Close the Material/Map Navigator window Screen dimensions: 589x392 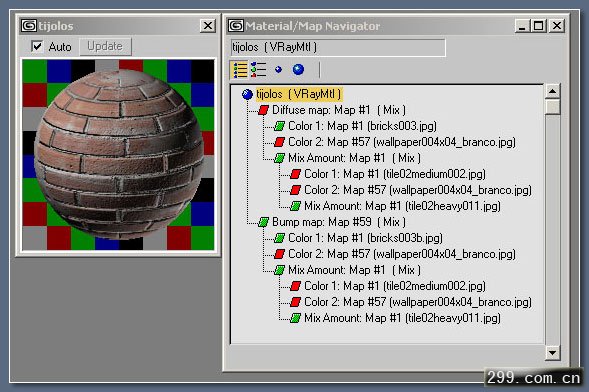pos(557,26)
